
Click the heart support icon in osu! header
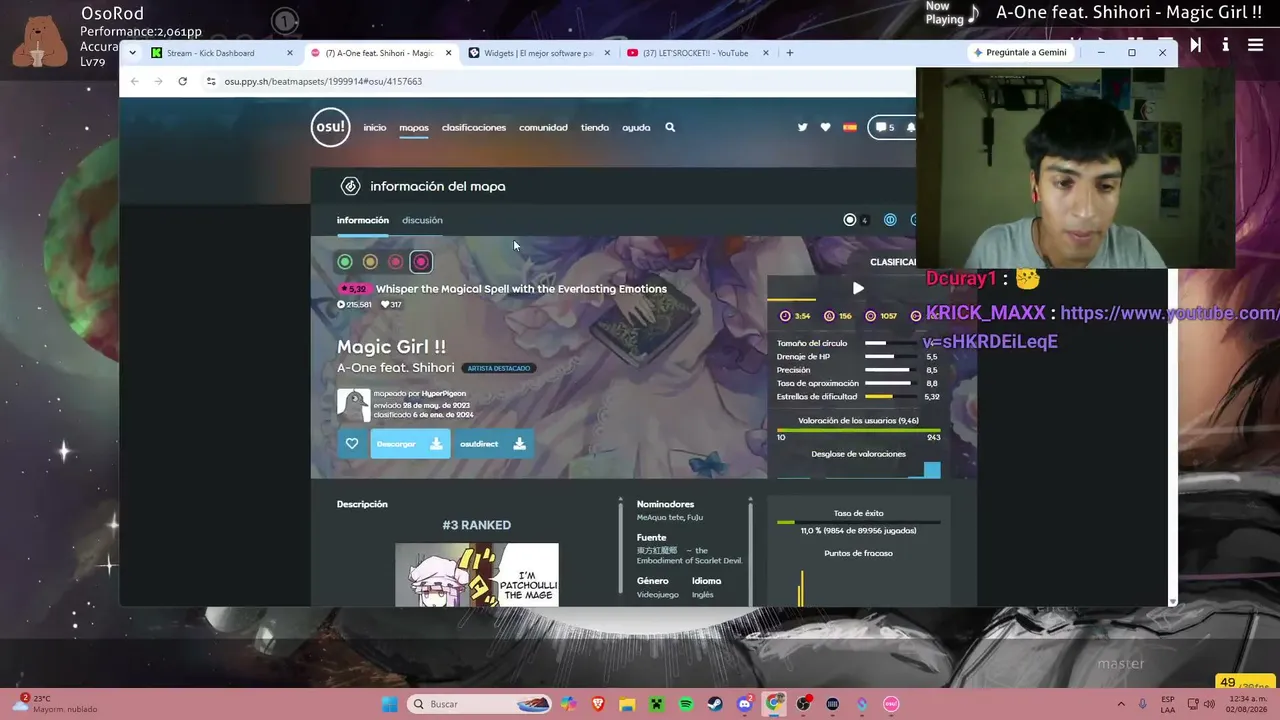tap(825, 127)
